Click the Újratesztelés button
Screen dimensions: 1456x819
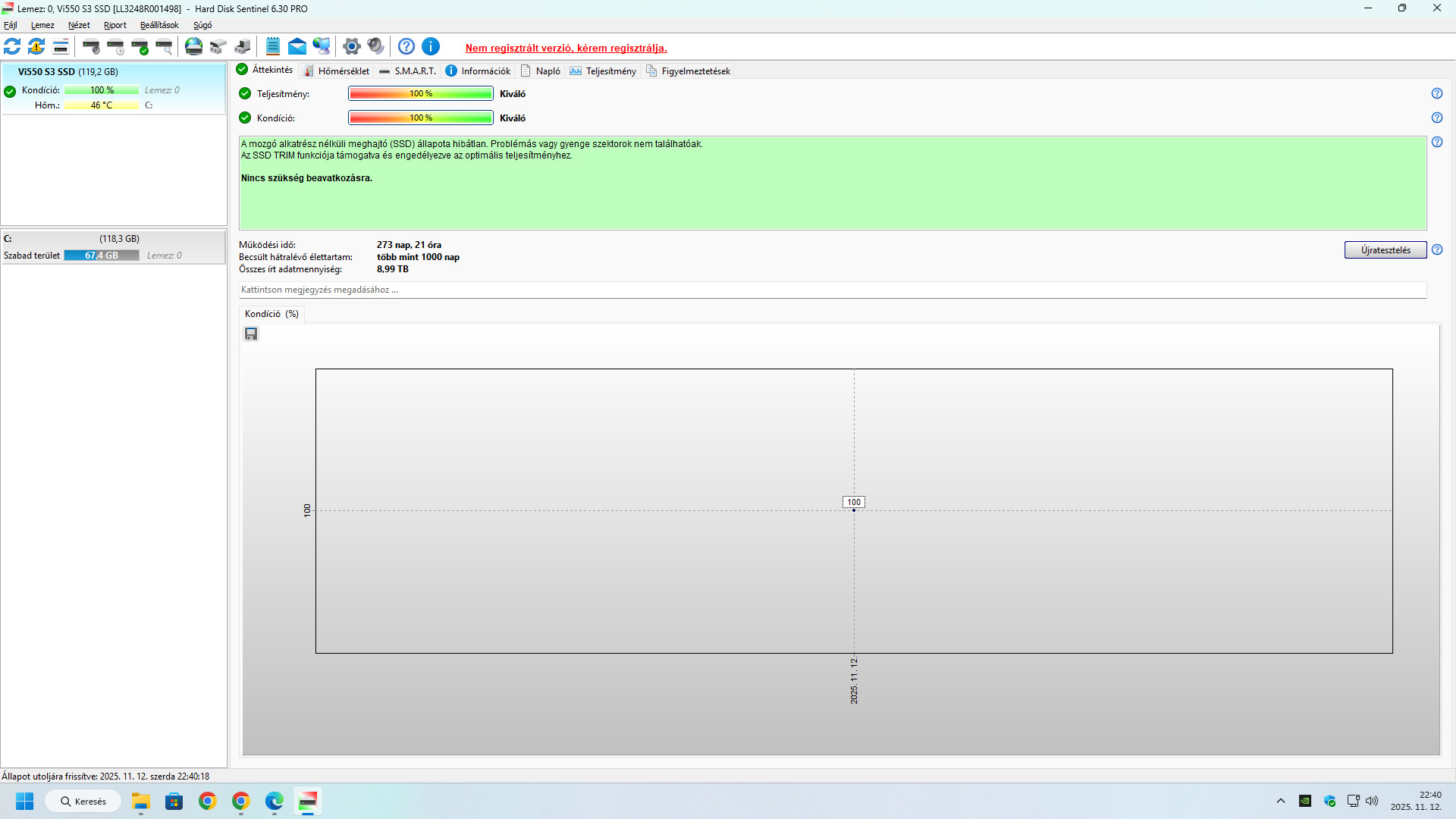tap(1385, 250)
